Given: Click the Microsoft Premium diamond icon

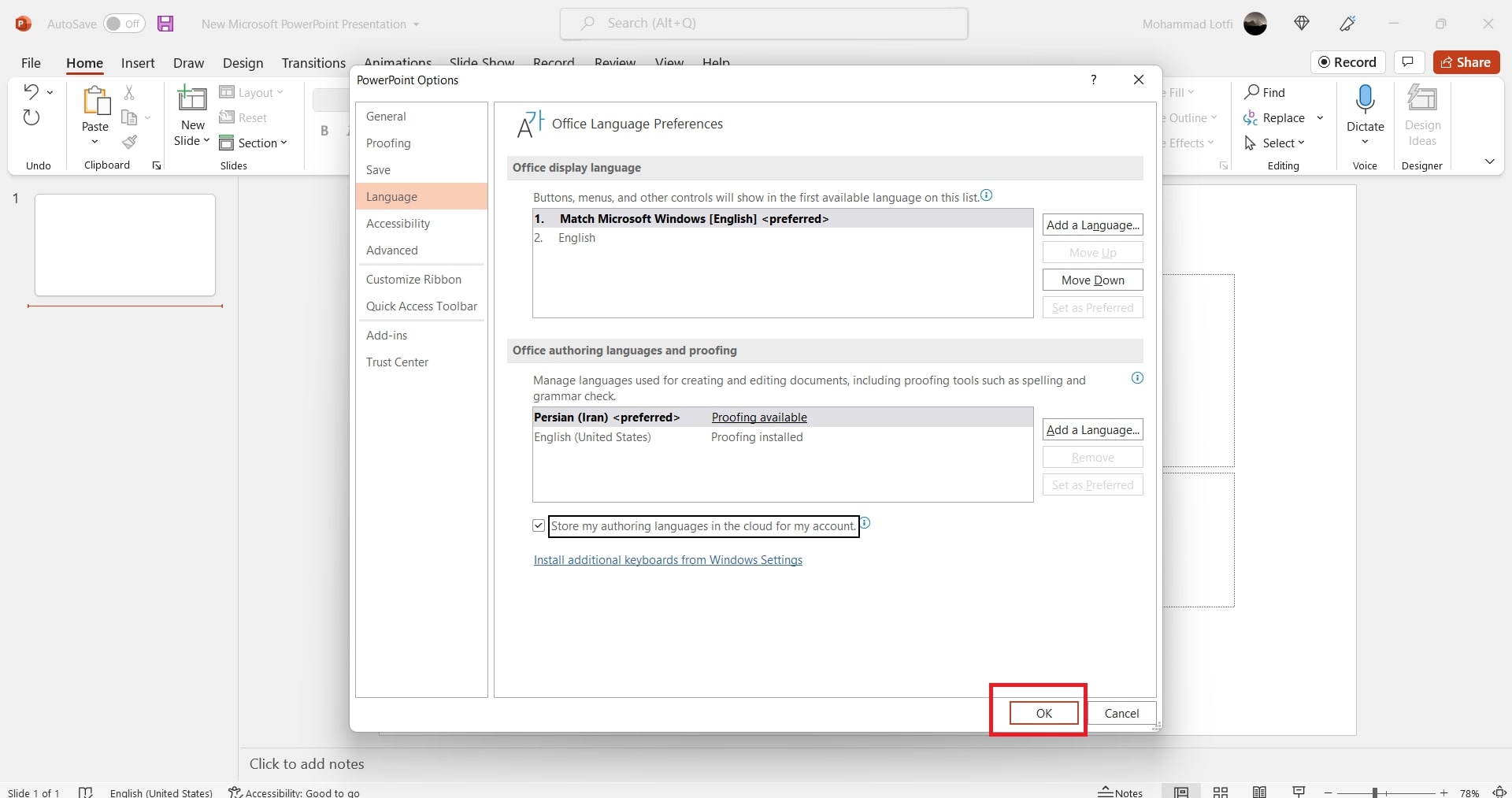Looking at the screenshot, I should click(1302, 24).
